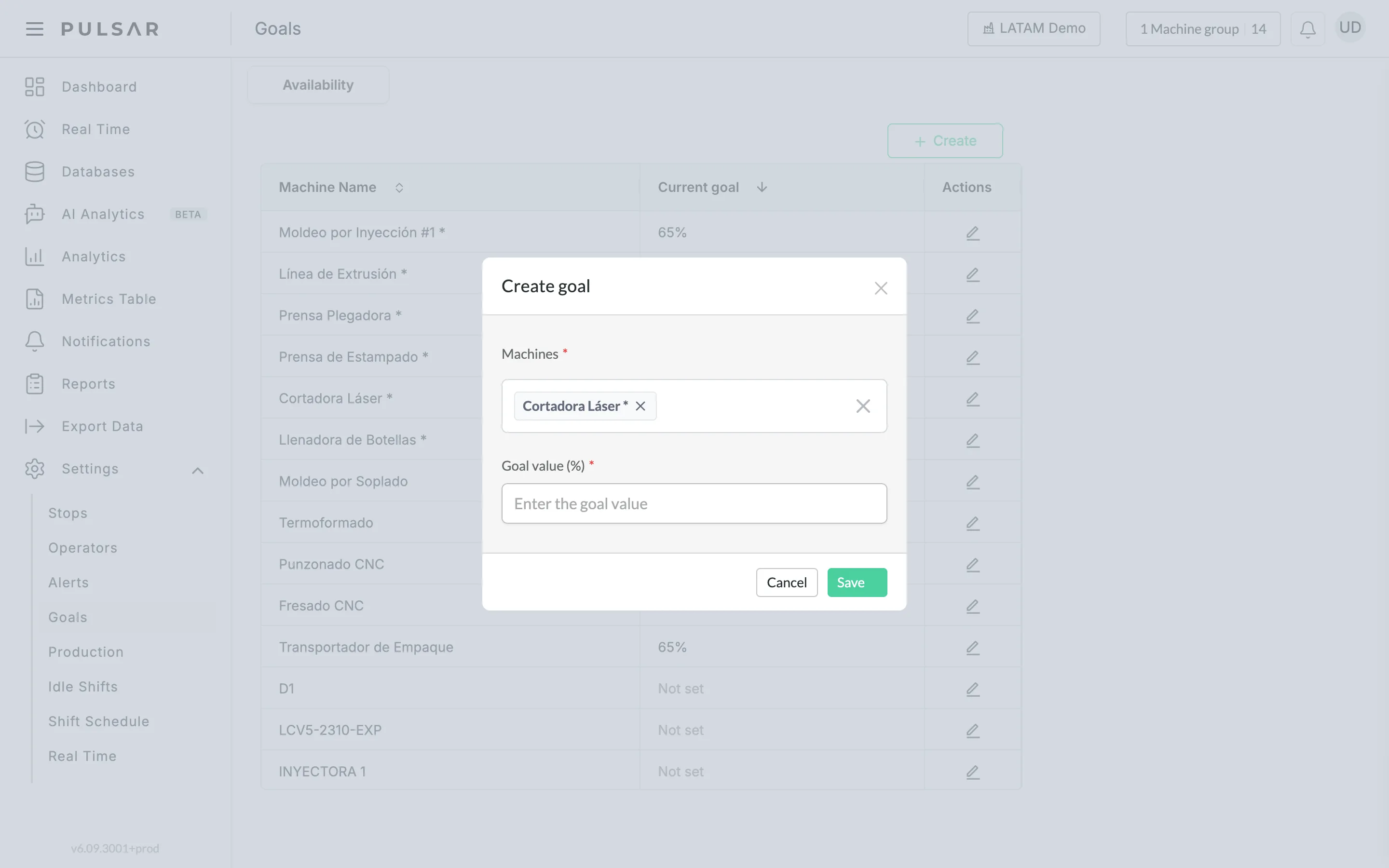The width and height of the screenshot is (1389, 868).
Task: Open Goals under Settings
Action: tap(68, 617)
